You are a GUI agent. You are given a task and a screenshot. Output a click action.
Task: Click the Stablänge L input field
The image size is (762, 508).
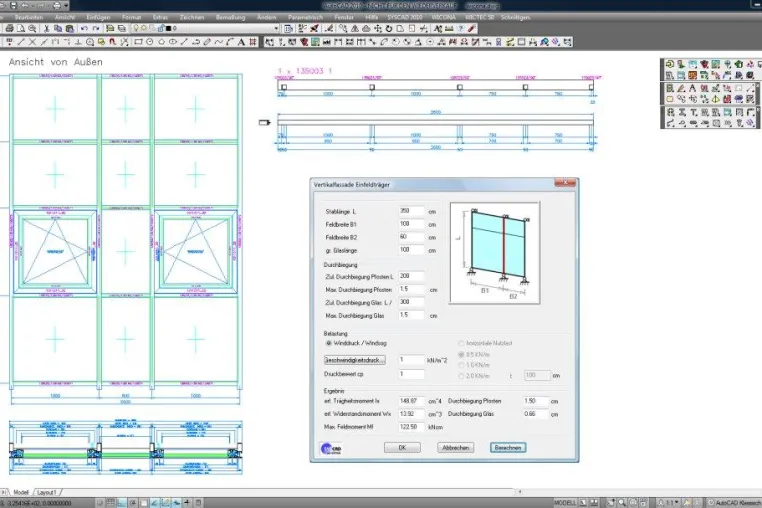tap(411, 211)
